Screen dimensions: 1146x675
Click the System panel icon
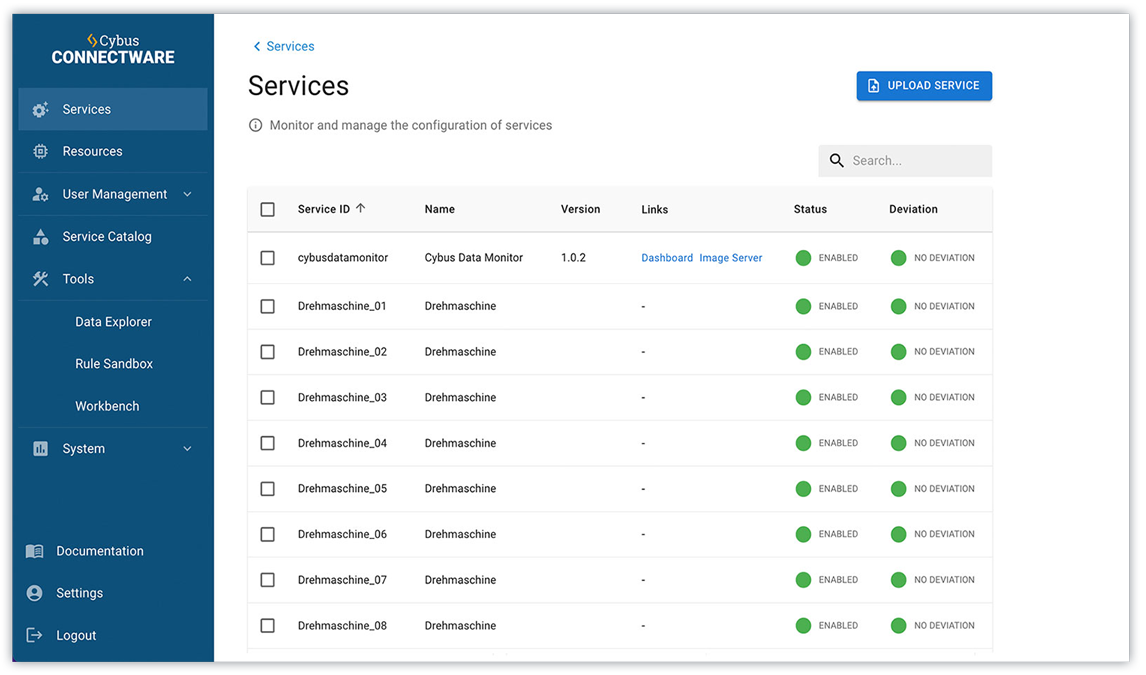click(x=40, y=448)
